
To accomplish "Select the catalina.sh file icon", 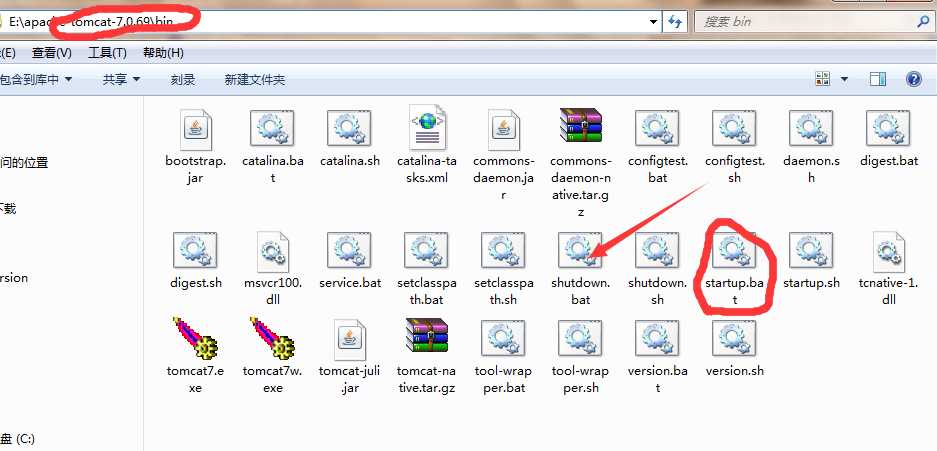I will point(350,128).
